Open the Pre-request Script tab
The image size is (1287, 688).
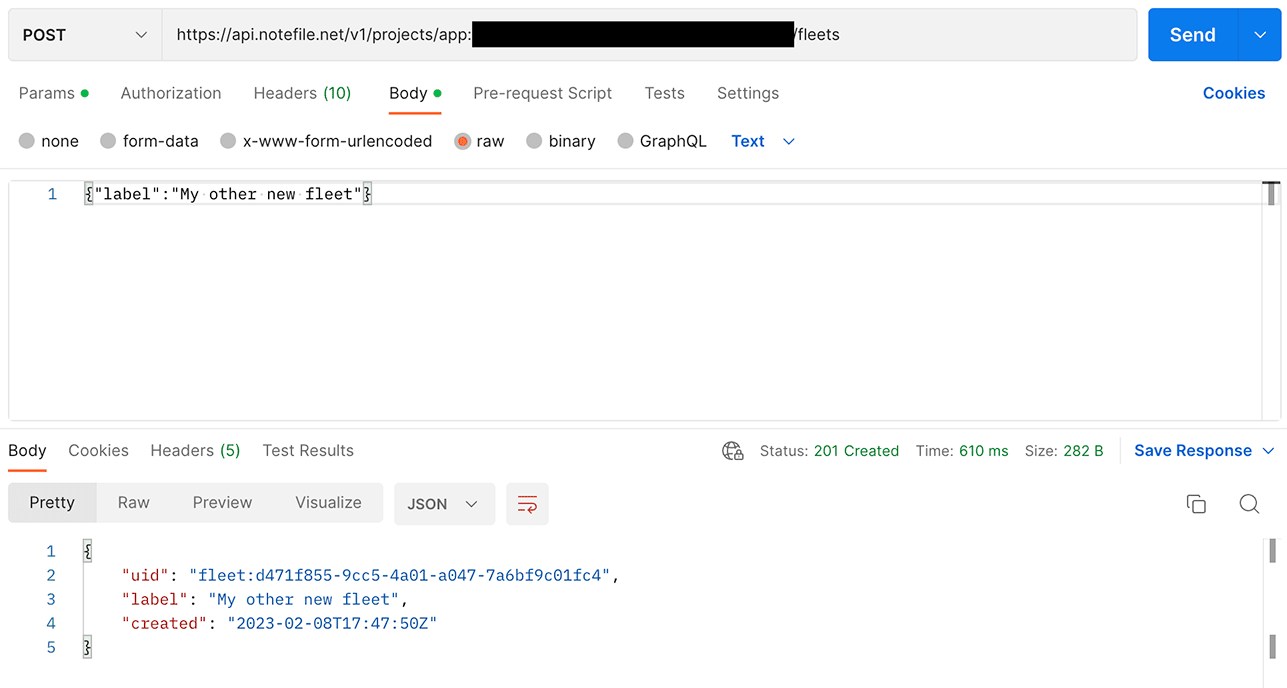(x=542, y=93)
